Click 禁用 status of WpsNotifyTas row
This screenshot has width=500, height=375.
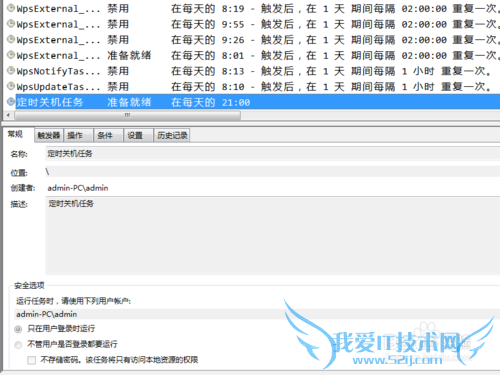[118, 71]
